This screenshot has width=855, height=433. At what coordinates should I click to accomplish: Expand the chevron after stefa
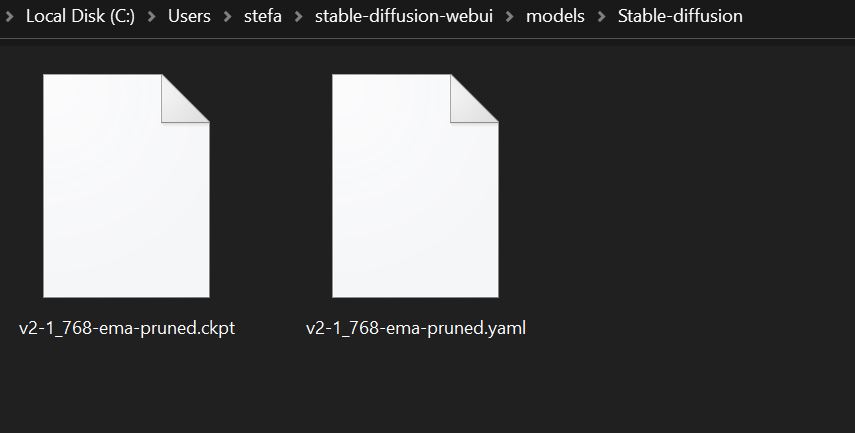(298, 16)
